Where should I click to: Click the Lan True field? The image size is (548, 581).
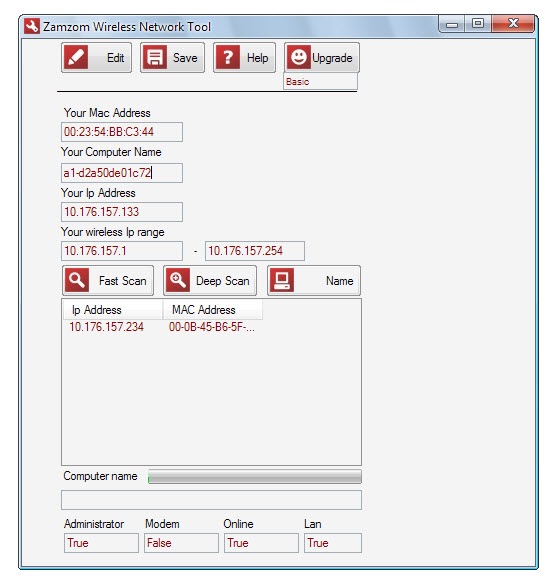point(333,543)
